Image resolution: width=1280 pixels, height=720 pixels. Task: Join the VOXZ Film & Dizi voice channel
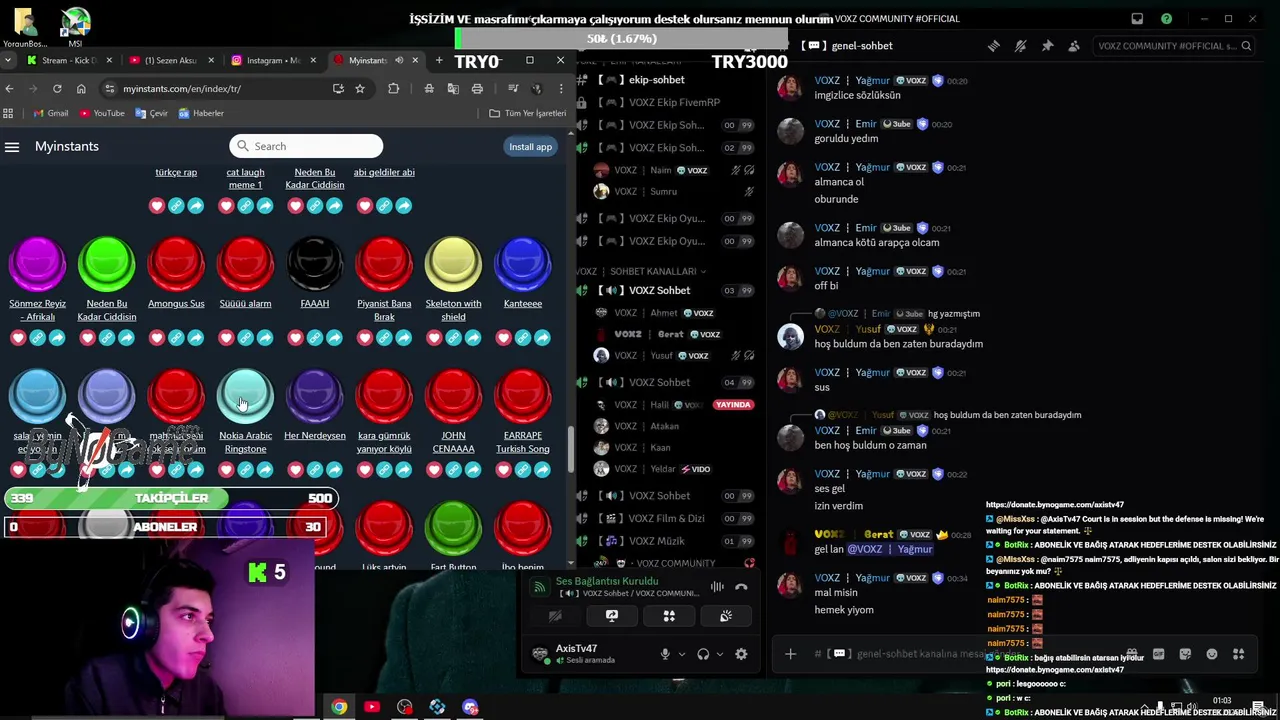tap(667, 518)
